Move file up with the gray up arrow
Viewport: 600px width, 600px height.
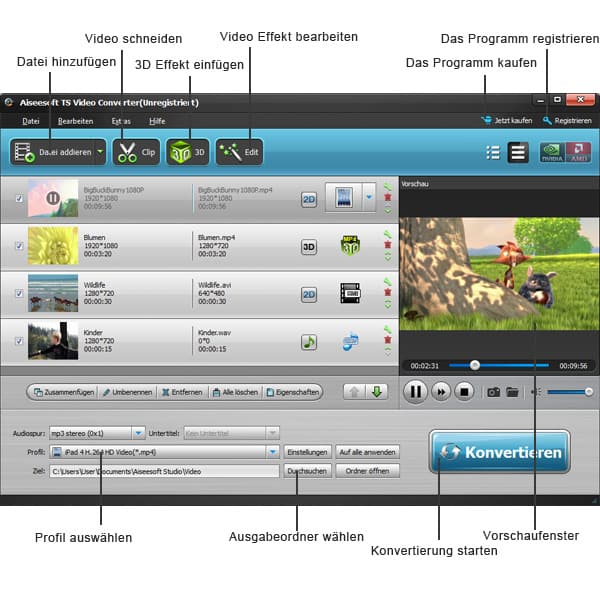[354, 392]
